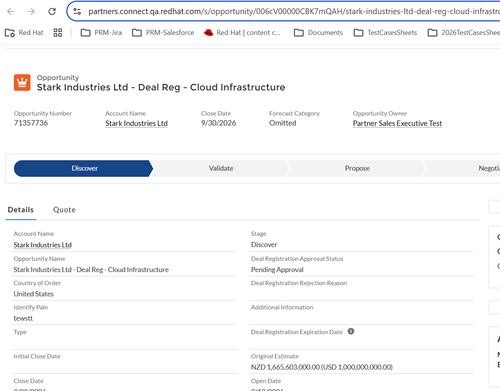Screen dimensions: 500x391
Task: Select the browser address bar URL
Action: [x=293, y=12]
